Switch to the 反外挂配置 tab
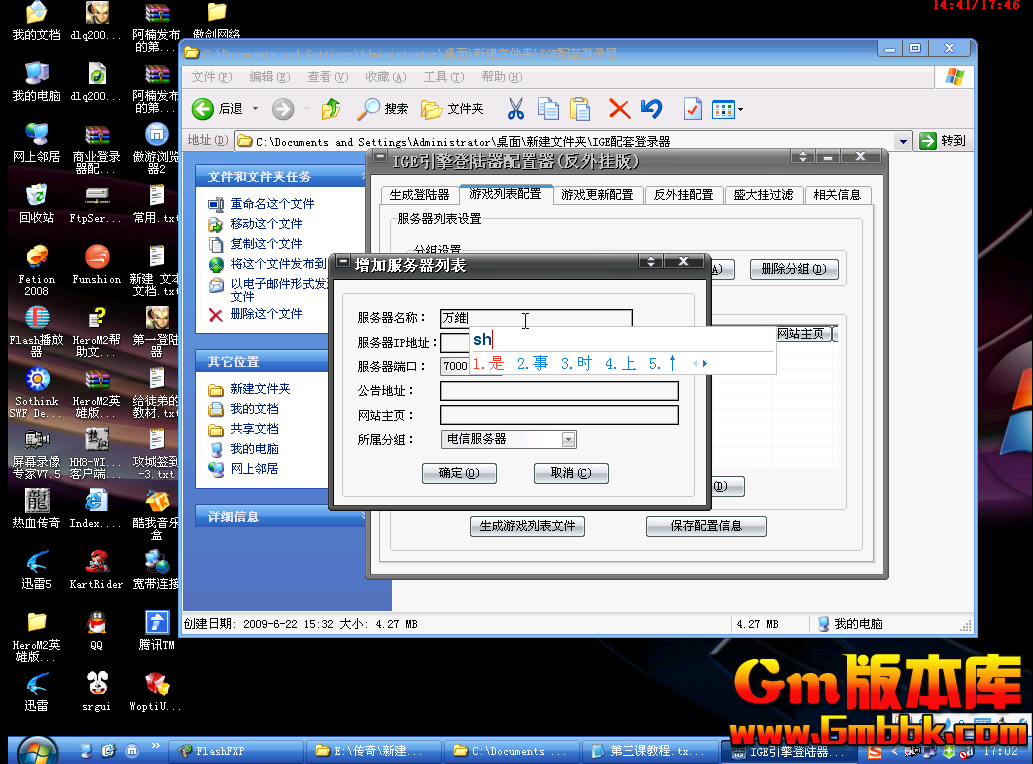The image size is (1033, 764). [684, 195]
